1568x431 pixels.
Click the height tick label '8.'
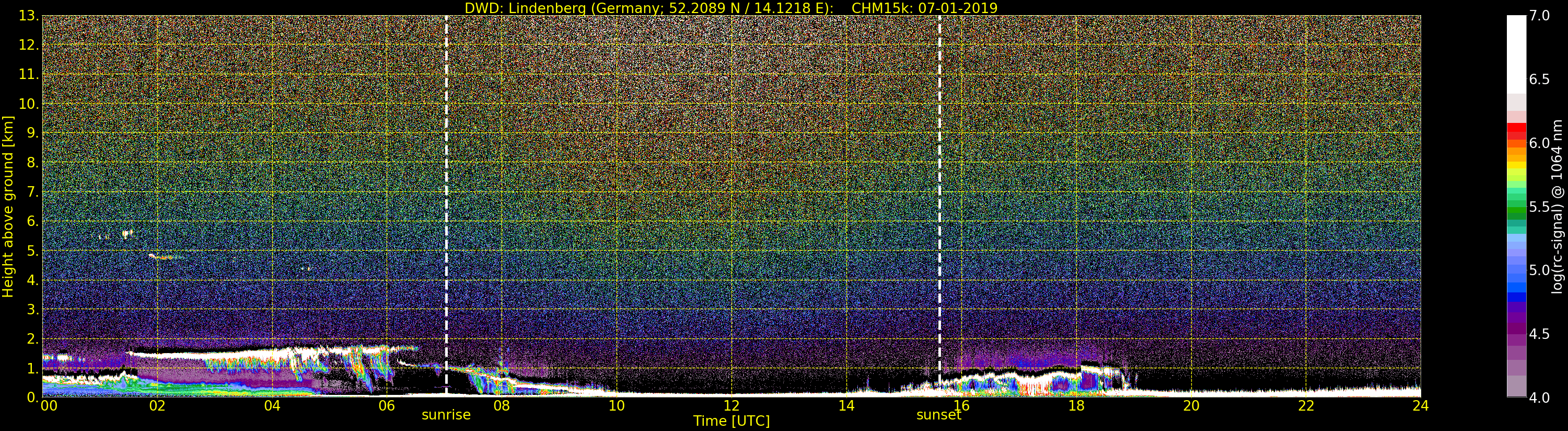32,163
